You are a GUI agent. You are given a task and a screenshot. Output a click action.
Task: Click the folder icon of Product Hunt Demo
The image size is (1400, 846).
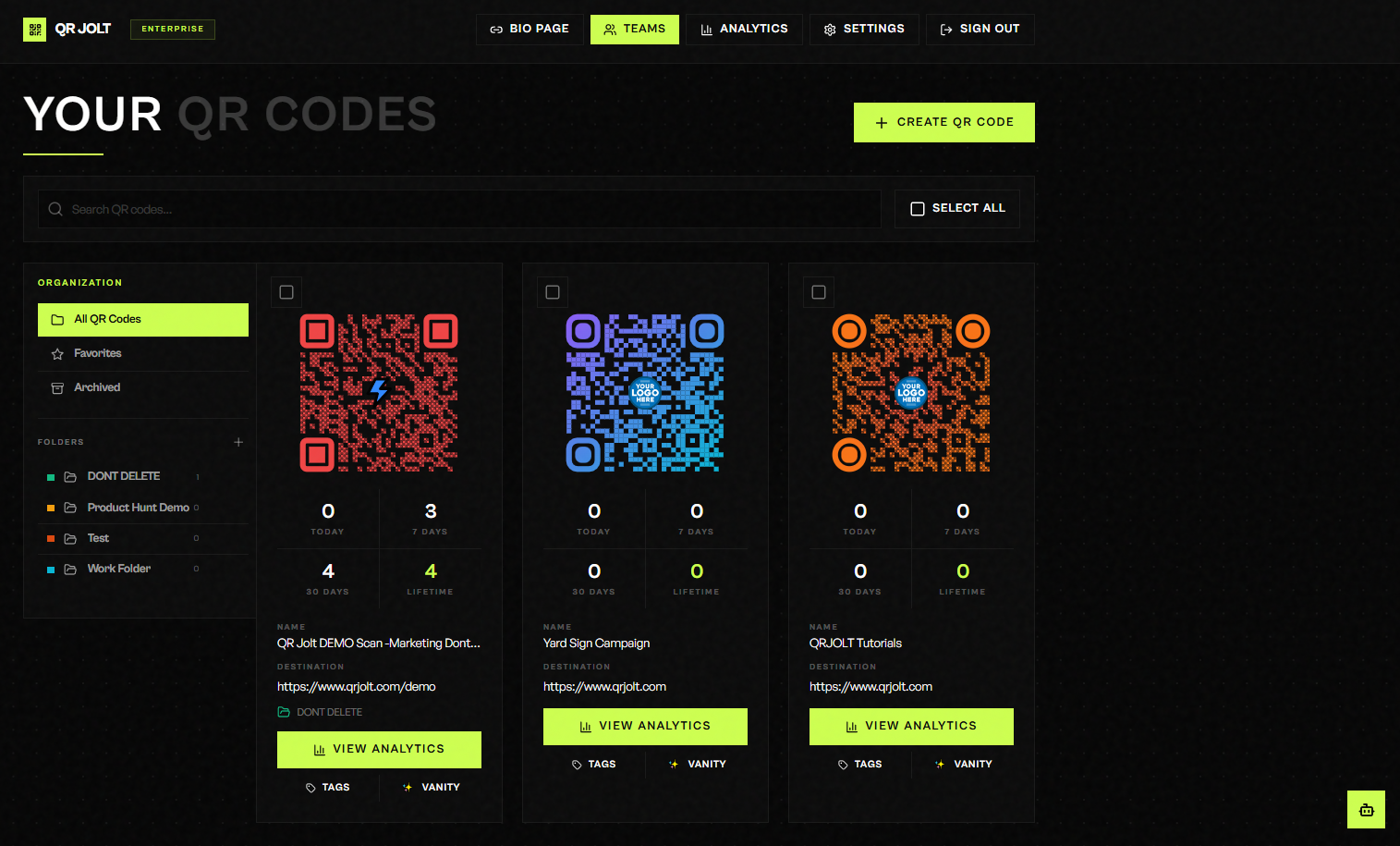click(70, 508)
